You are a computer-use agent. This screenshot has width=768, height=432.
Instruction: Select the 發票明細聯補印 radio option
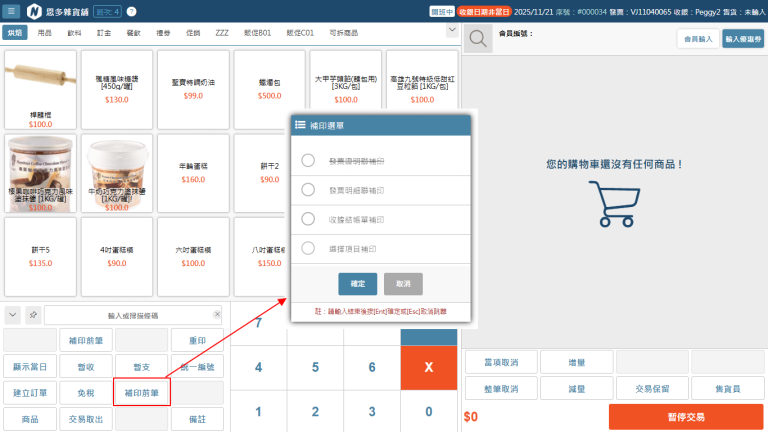308,188
